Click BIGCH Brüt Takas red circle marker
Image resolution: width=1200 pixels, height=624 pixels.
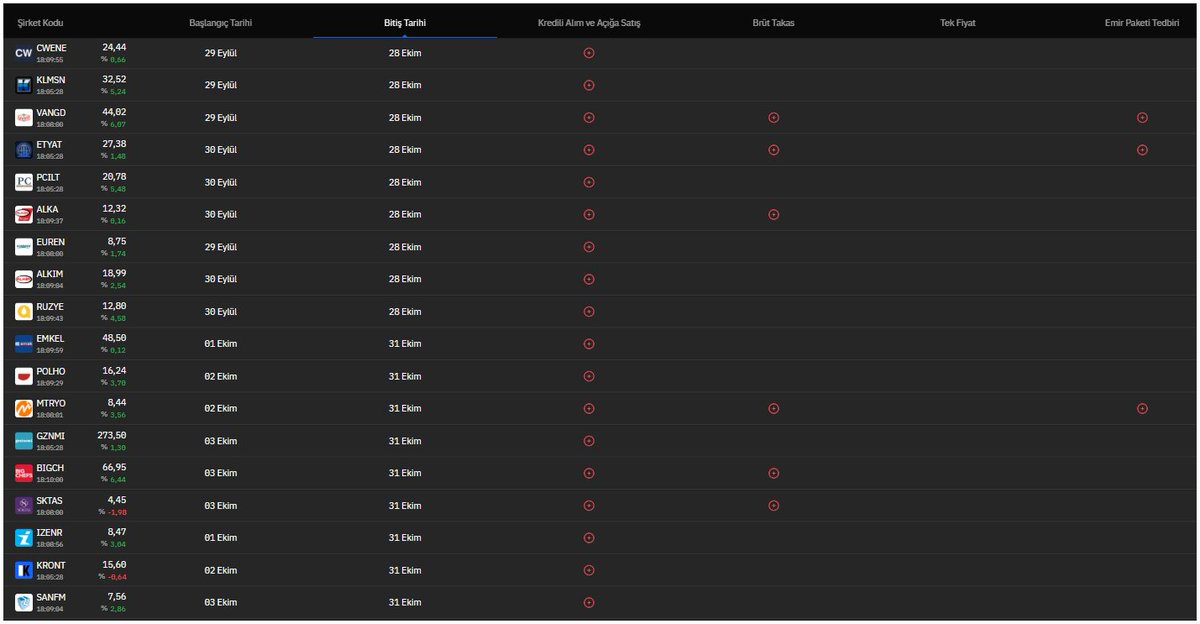pyautogui.click(x=773, y=473)
